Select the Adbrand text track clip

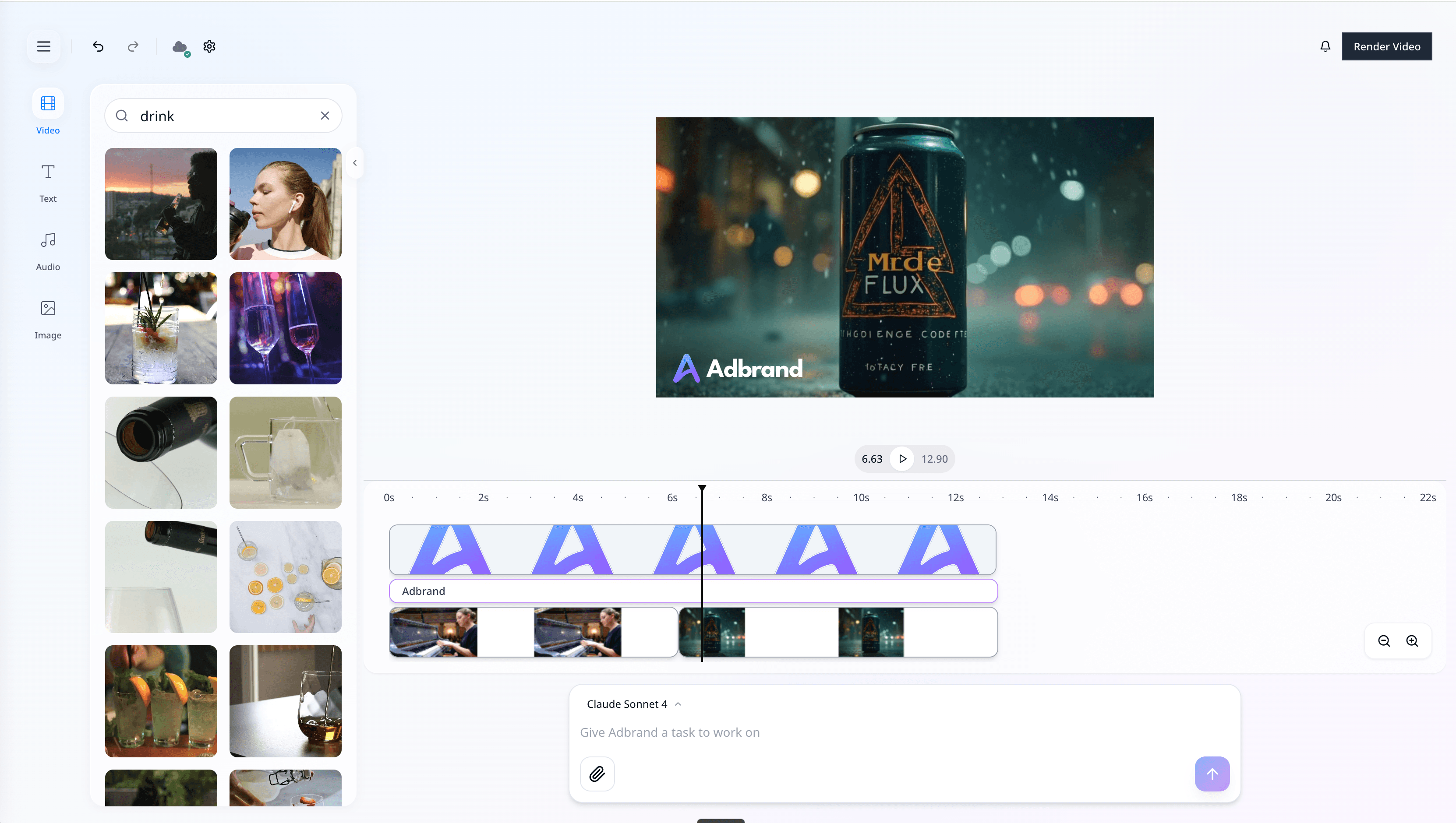click(x=693, y=591)
